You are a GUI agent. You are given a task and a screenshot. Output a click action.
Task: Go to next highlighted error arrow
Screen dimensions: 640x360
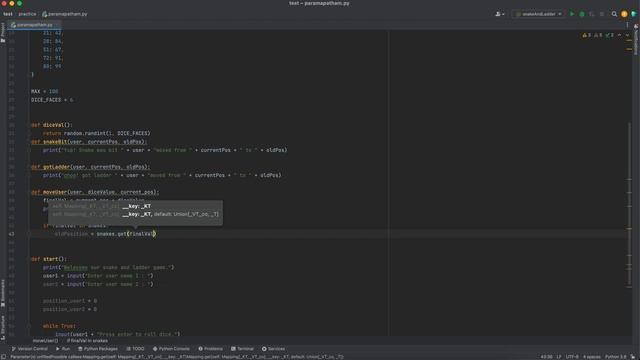(627, 36)
